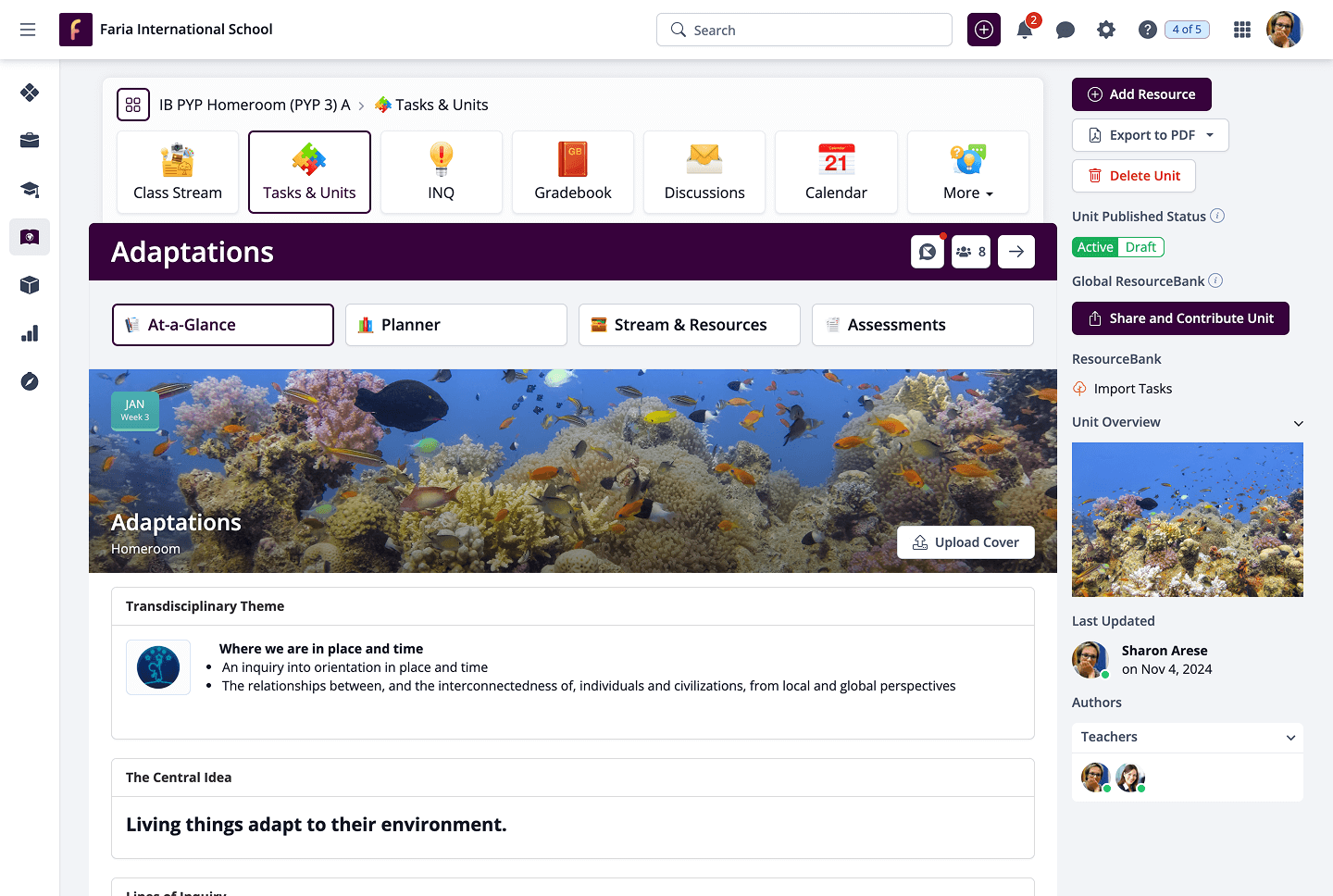This screenshot has width=1333, height=896.
Task: Click Share and Contribute Unit button
Action: pos(1180,318)
